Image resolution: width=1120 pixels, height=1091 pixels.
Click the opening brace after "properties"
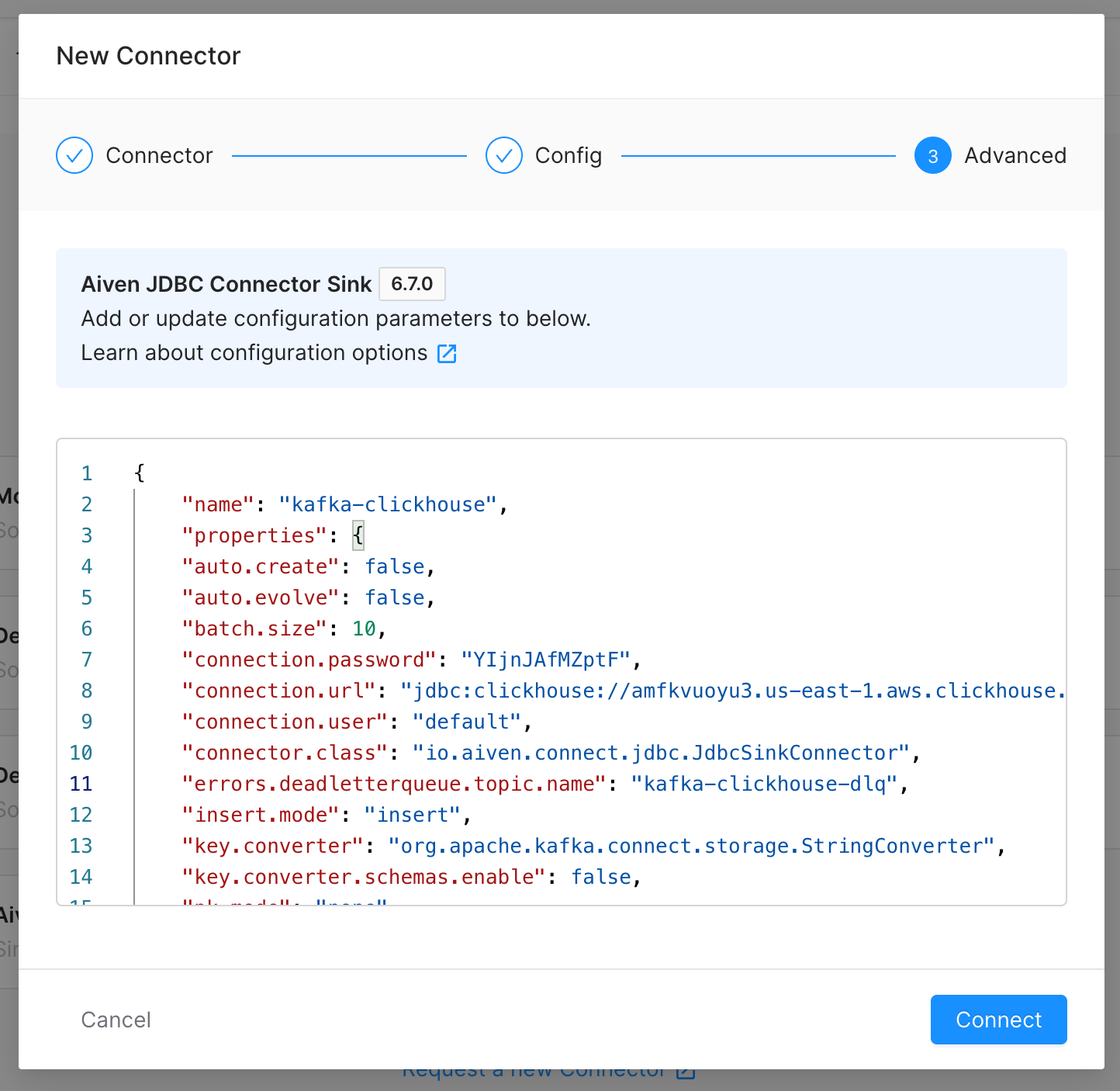click(358, 536)
